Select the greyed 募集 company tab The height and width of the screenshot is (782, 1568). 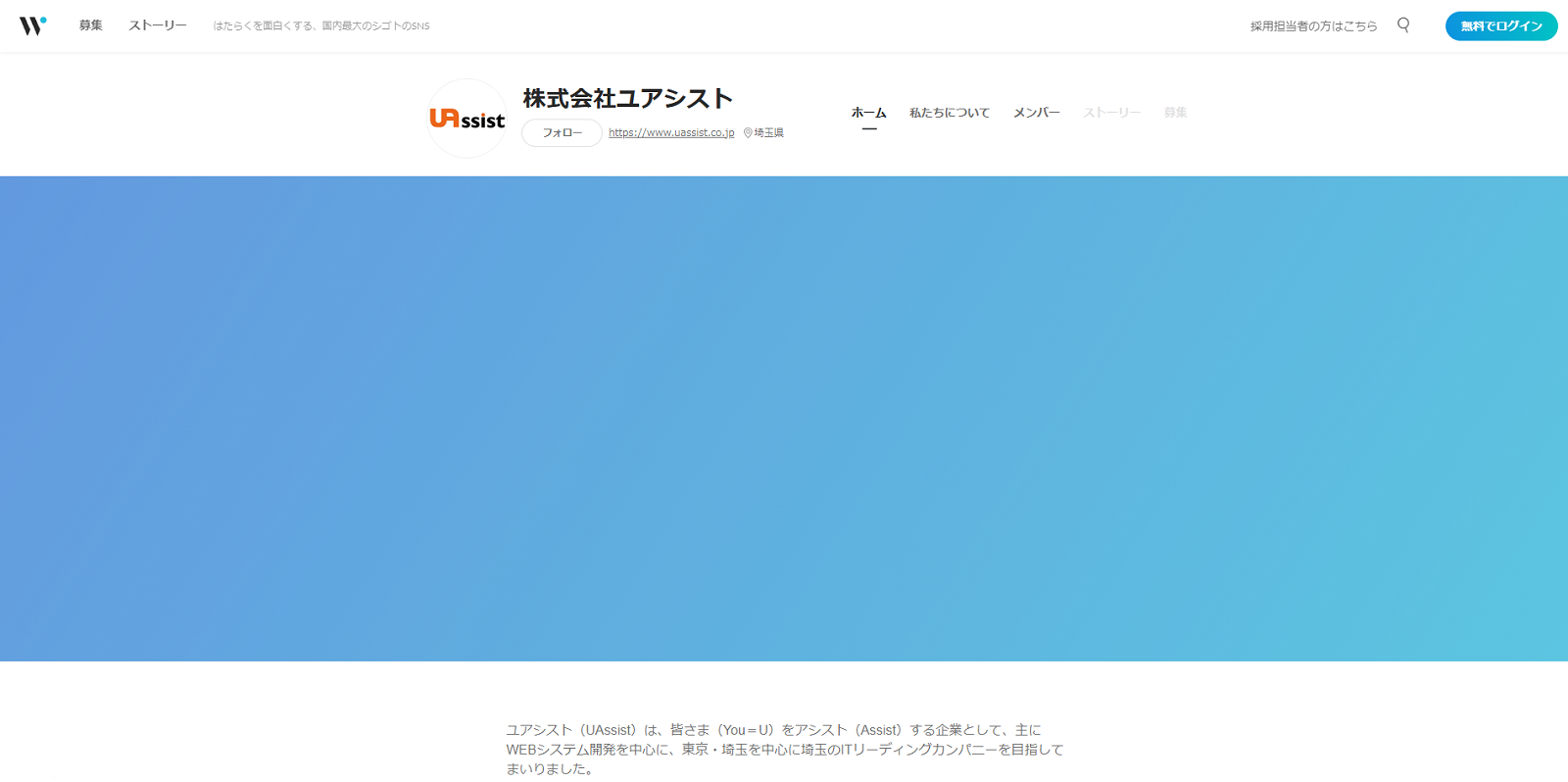[1176, 113]
